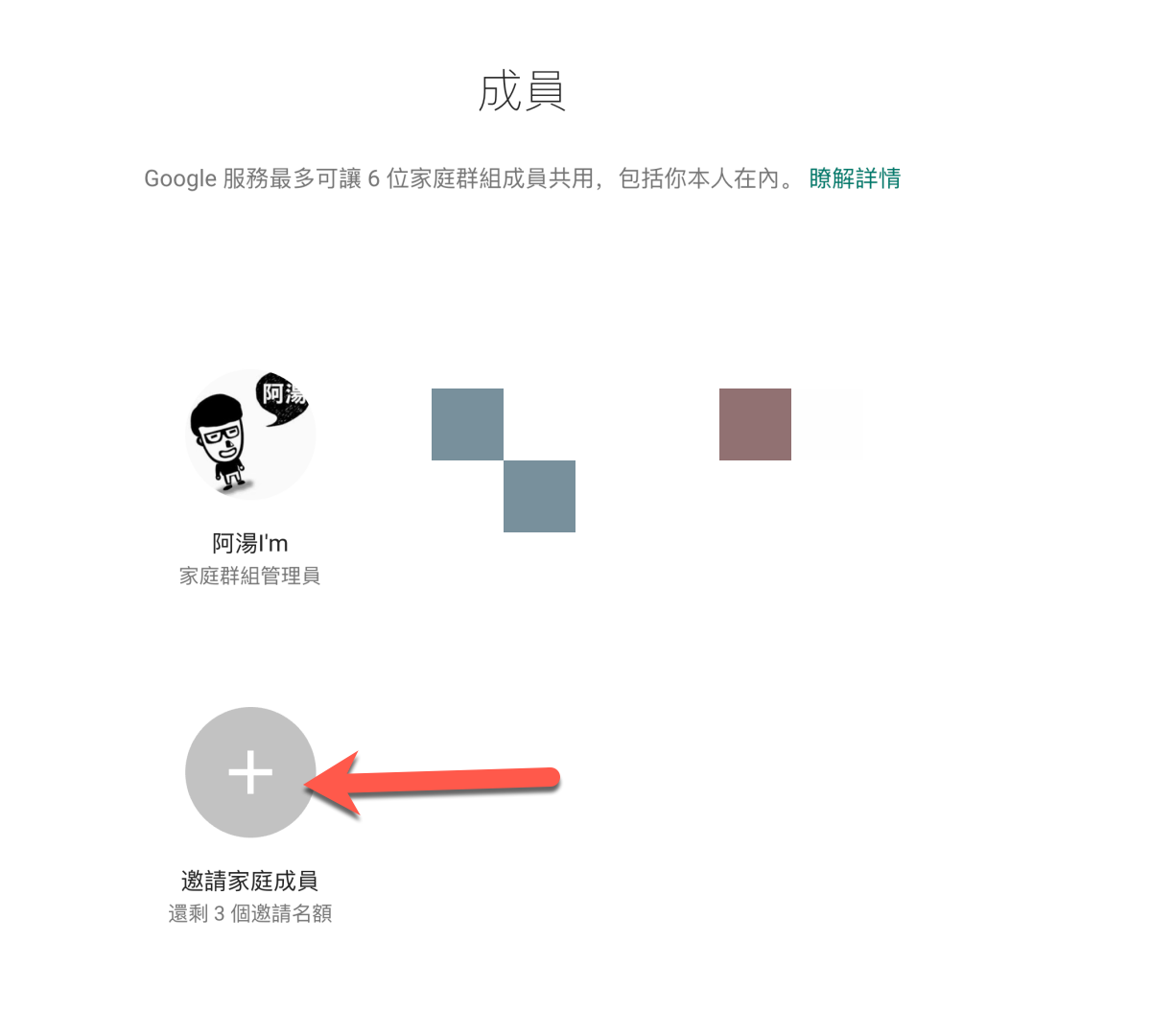This screenshot has width=1151, height=1036.
Task: Open the upper blue-grey pixelated member avatar
Action: point(467,424)
